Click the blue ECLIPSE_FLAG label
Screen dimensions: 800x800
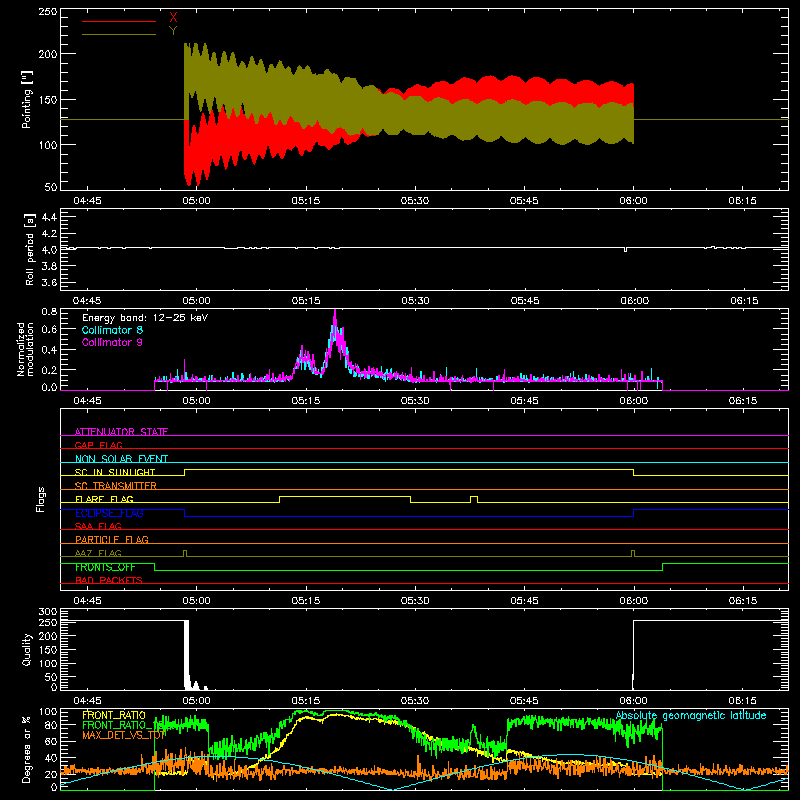point(109,513)
